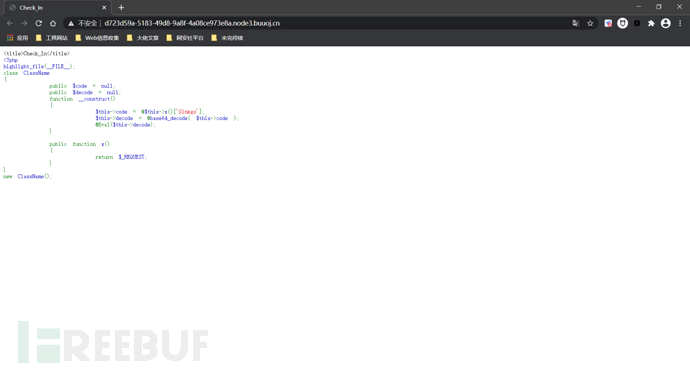Open the Web信息收集 bookmark folder
Viewport: 690px width, 370px height.
[97, 38]
